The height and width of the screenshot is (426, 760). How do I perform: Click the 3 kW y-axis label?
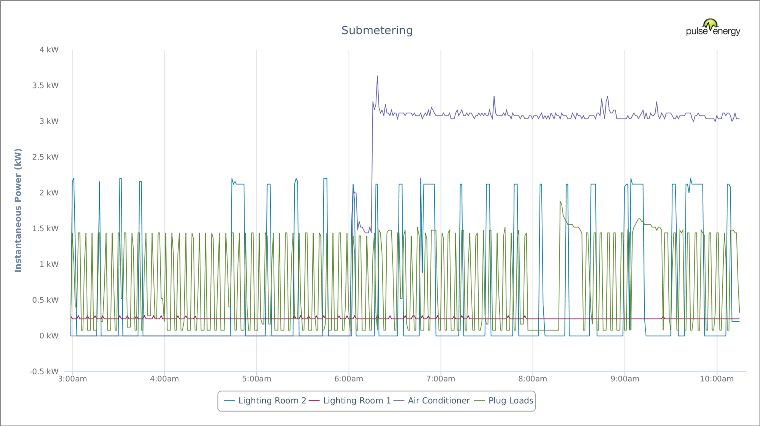(49, 121)
